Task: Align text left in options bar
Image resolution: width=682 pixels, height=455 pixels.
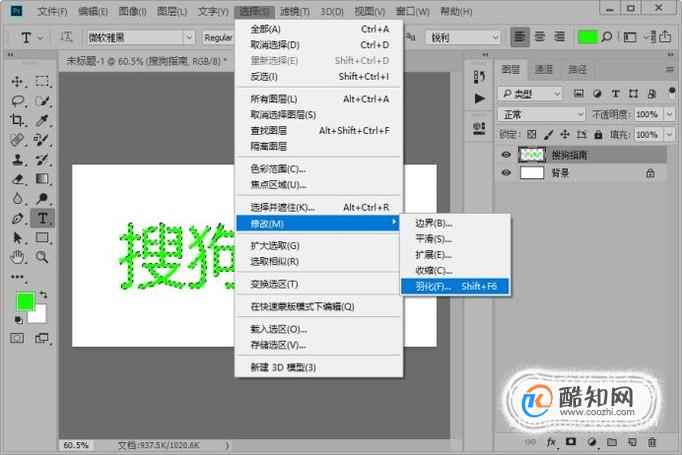Action: (520, 37)
